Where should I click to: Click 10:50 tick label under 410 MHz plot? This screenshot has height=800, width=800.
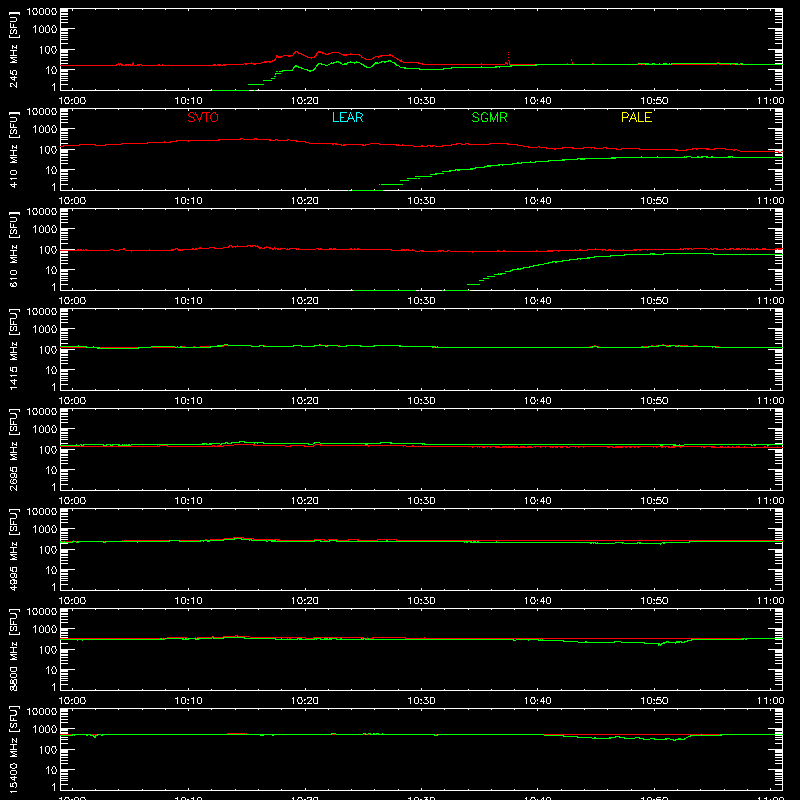[x=654, y=201]
